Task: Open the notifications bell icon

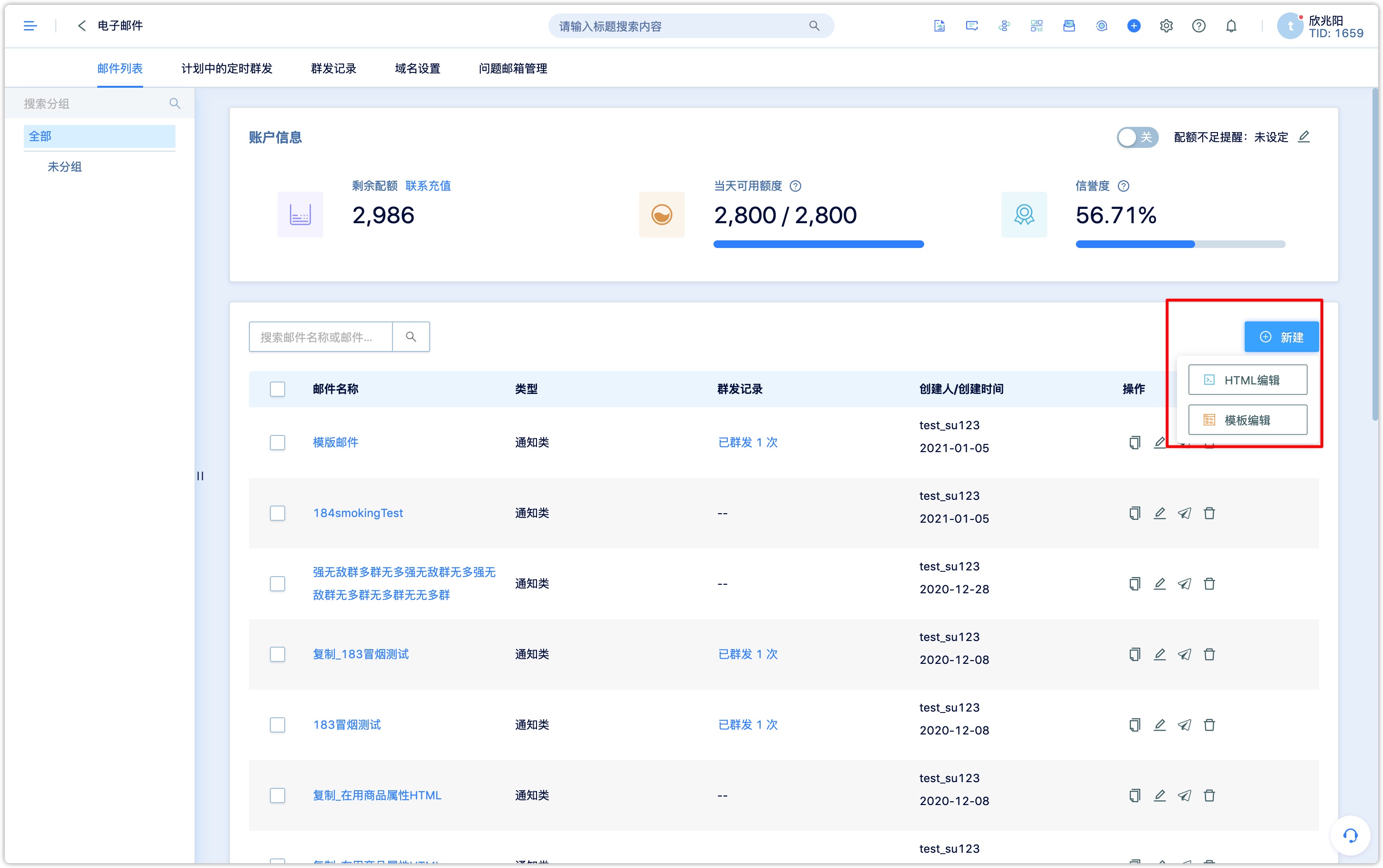Action: point(1231,26)
